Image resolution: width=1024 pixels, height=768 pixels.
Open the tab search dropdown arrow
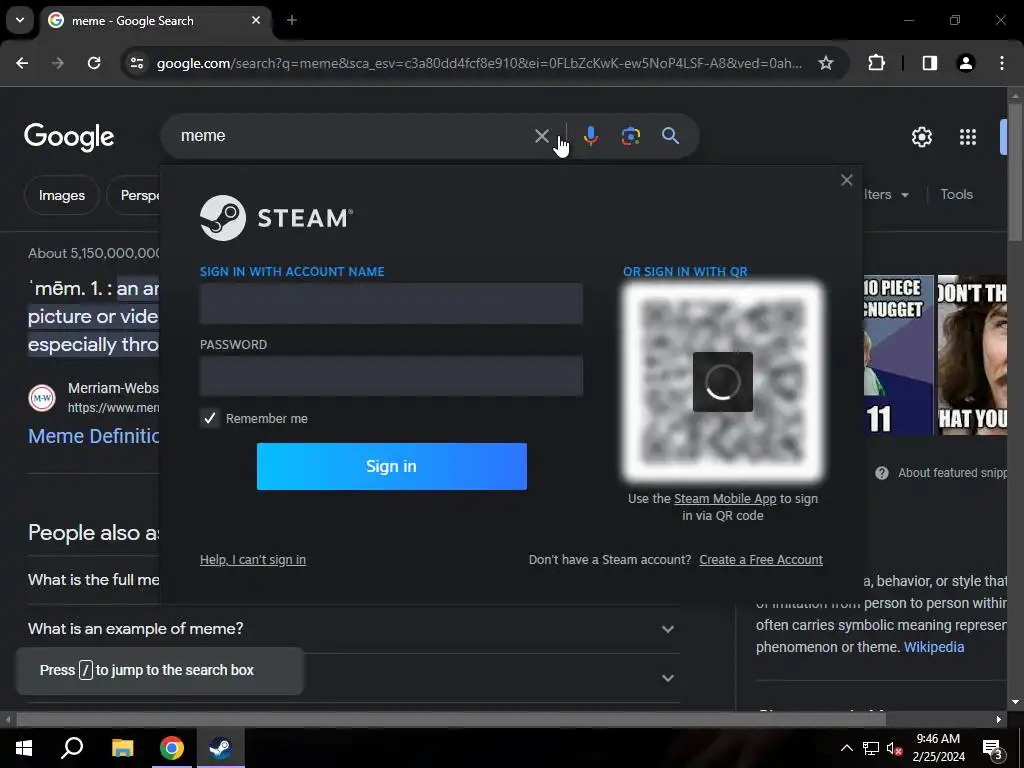20,20
